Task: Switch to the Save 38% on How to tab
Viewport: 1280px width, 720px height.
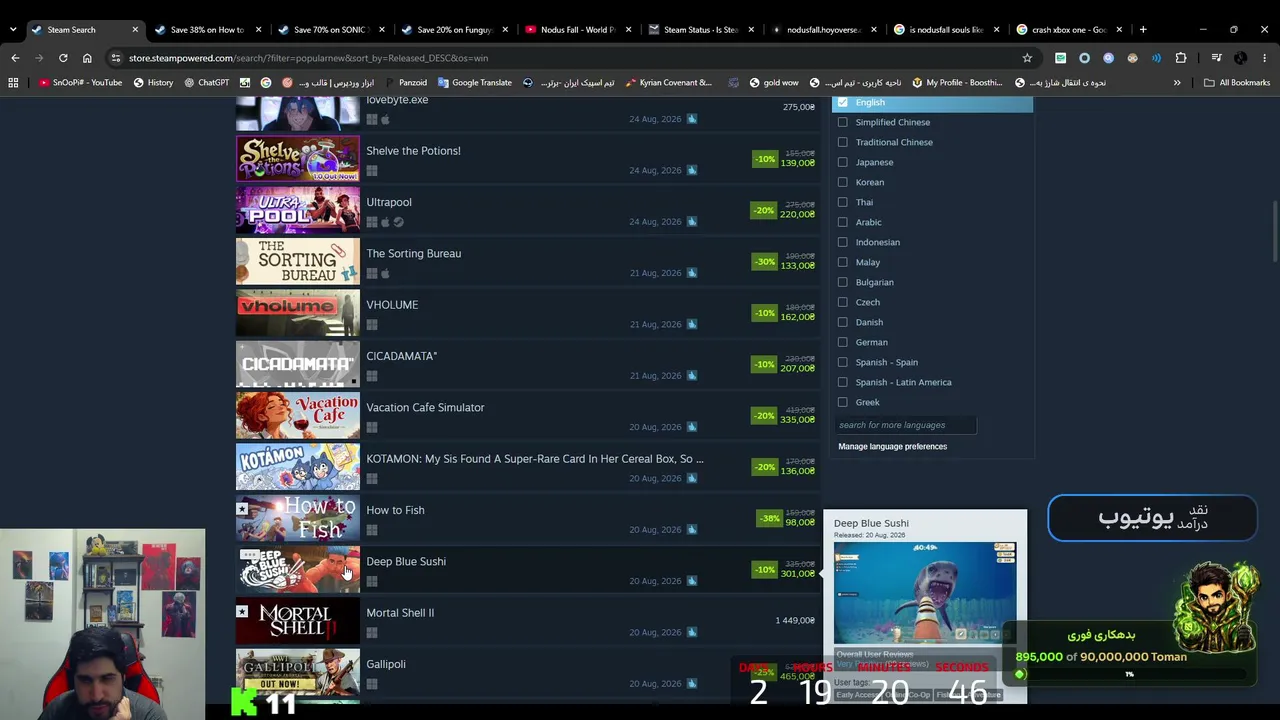Action: (208, 29)
